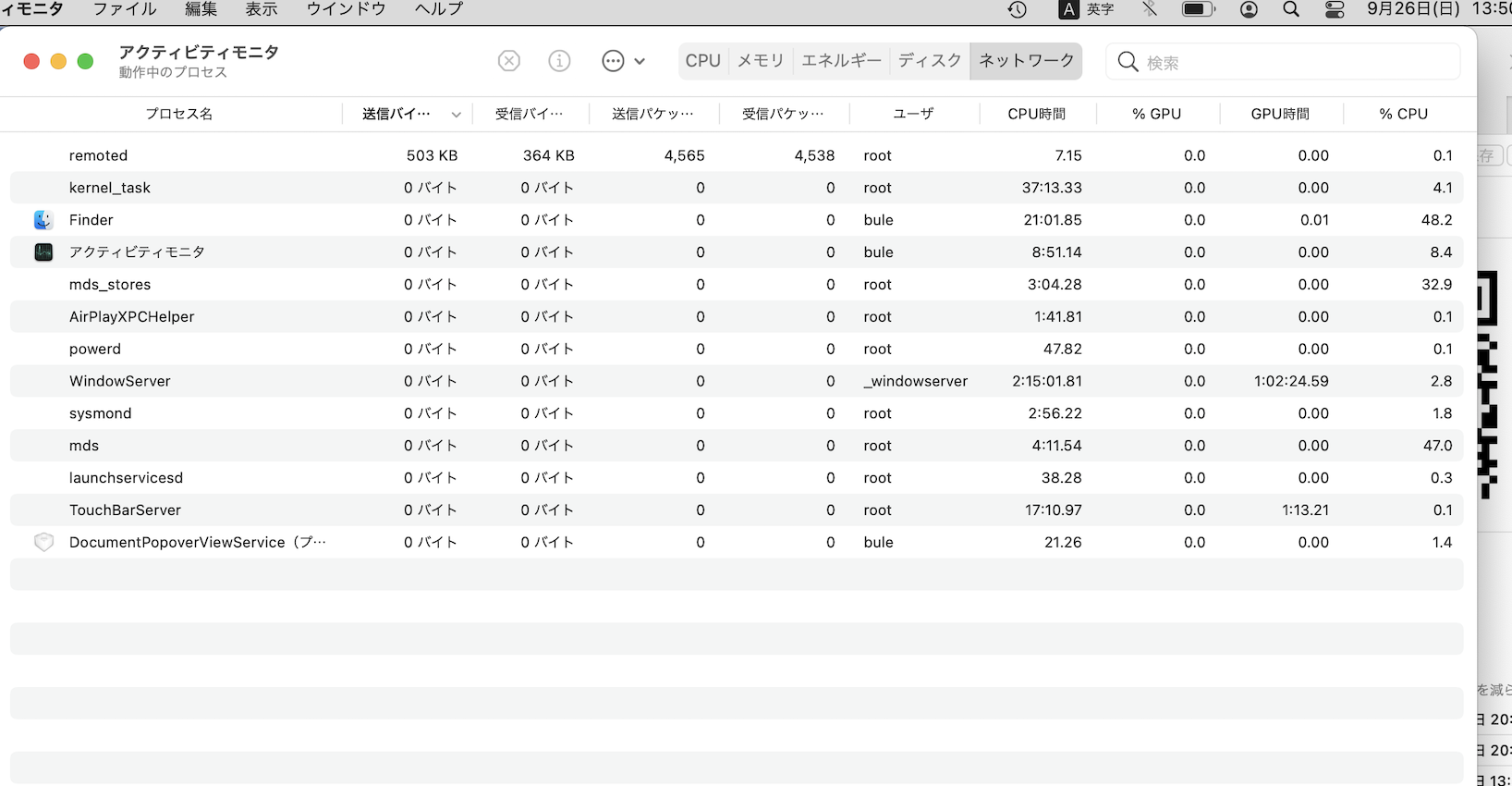Open Time Machine icon in menu bar
This screenshot has width=1512, height=786.
click(x=1018, y=9)
